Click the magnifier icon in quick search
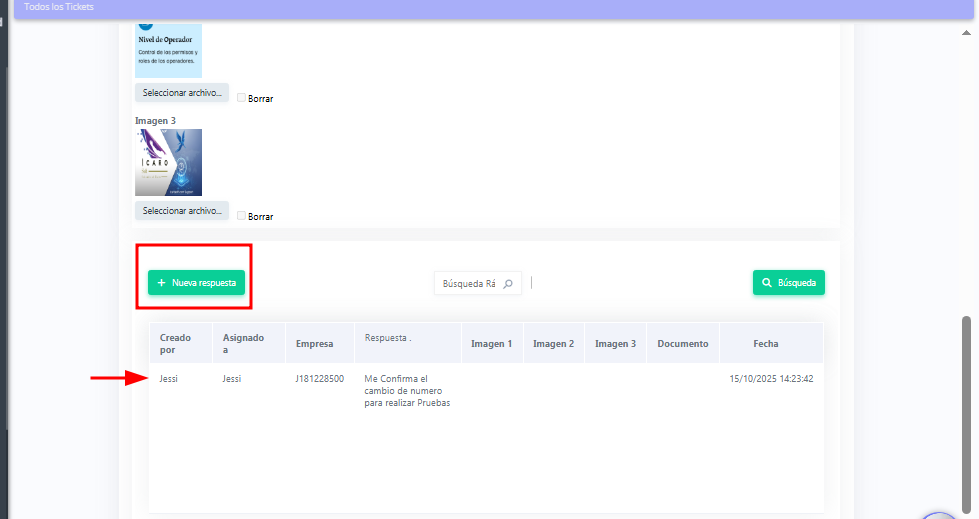The width and height of the screenshot is (979, 519). [x=508, y=284]
